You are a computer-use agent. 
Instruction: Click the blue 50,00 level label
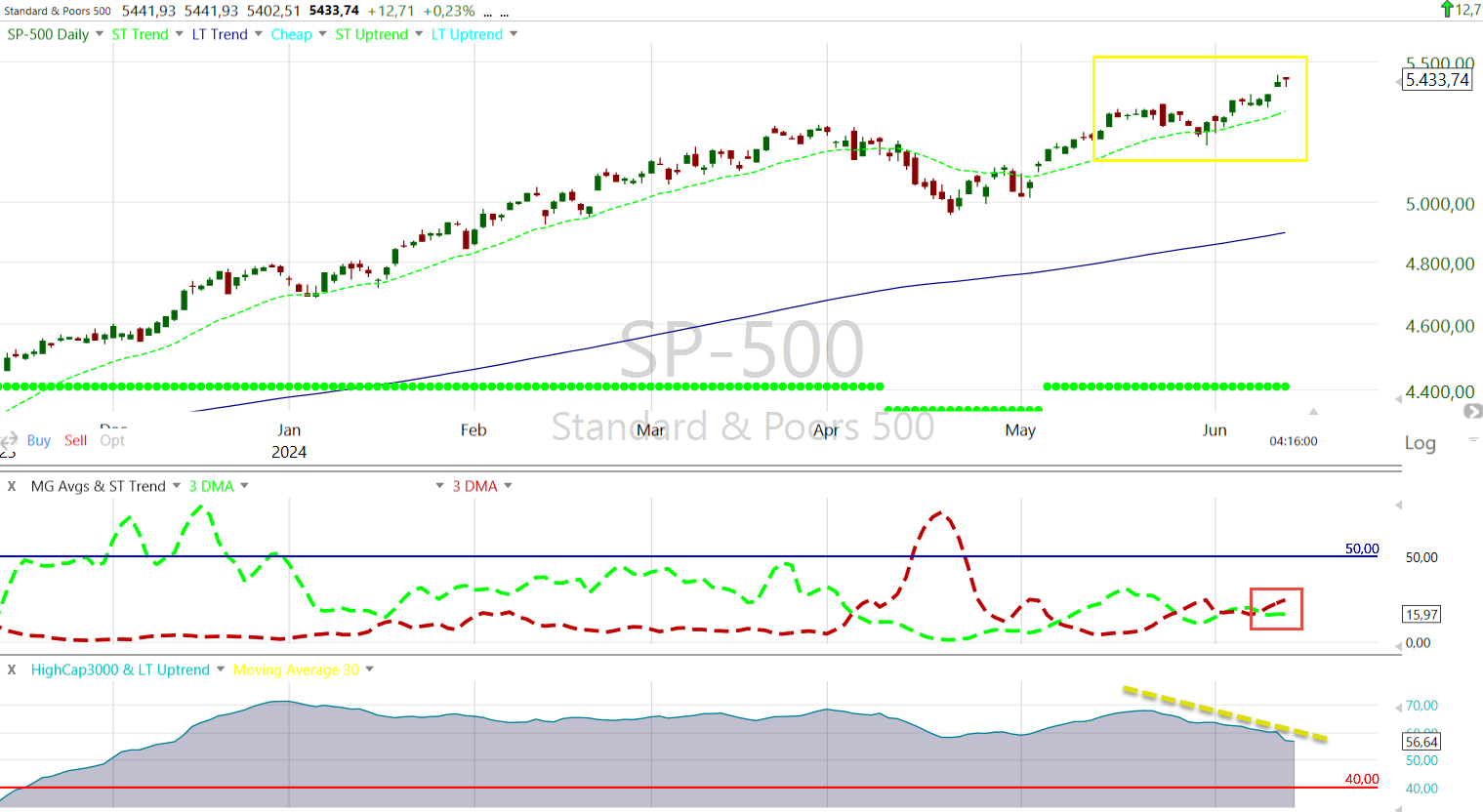pos(1362,548)
